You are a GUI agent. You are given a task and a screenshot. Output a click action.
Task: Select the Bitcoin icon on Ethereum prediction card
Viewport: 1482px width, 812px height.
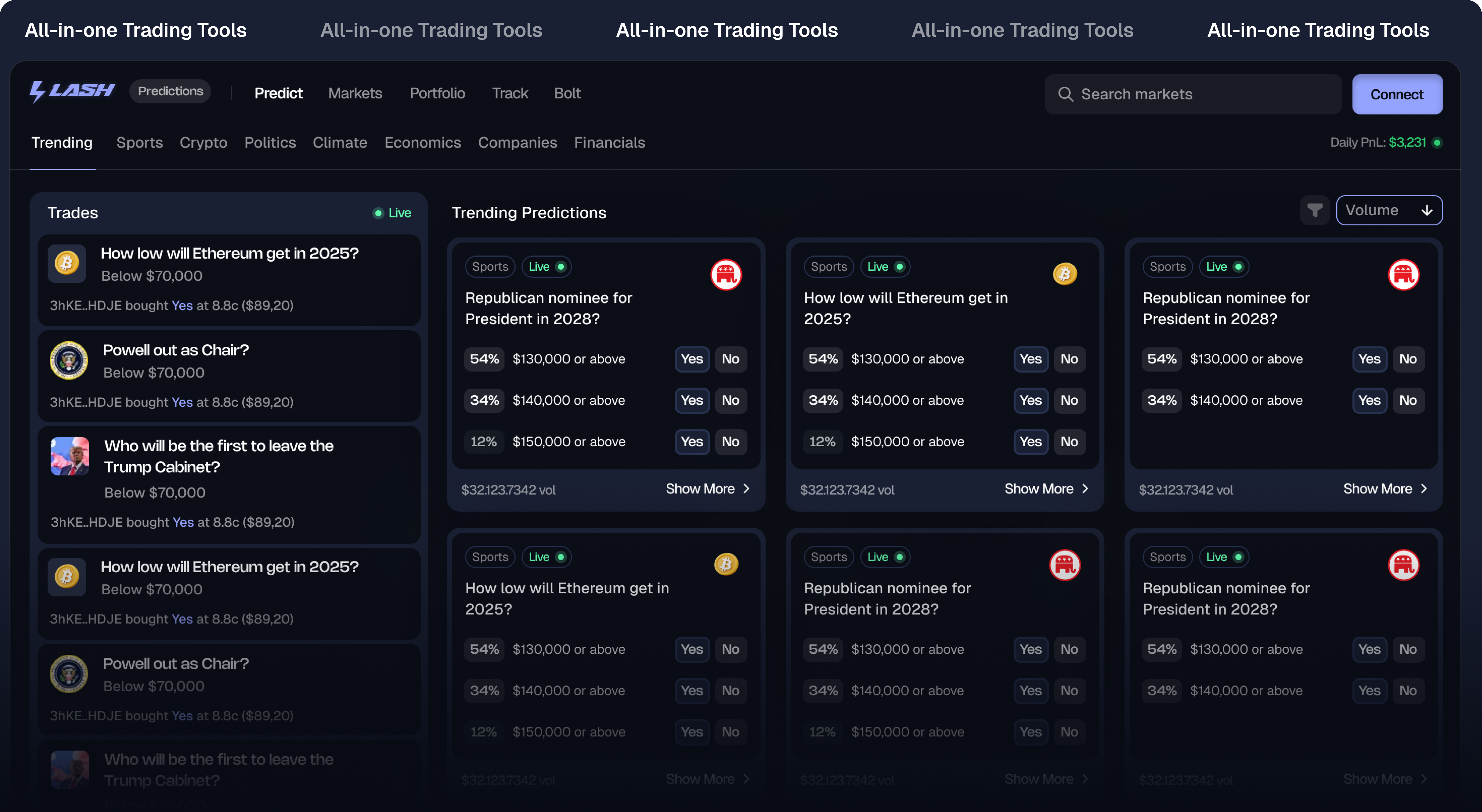point(1065,274)
